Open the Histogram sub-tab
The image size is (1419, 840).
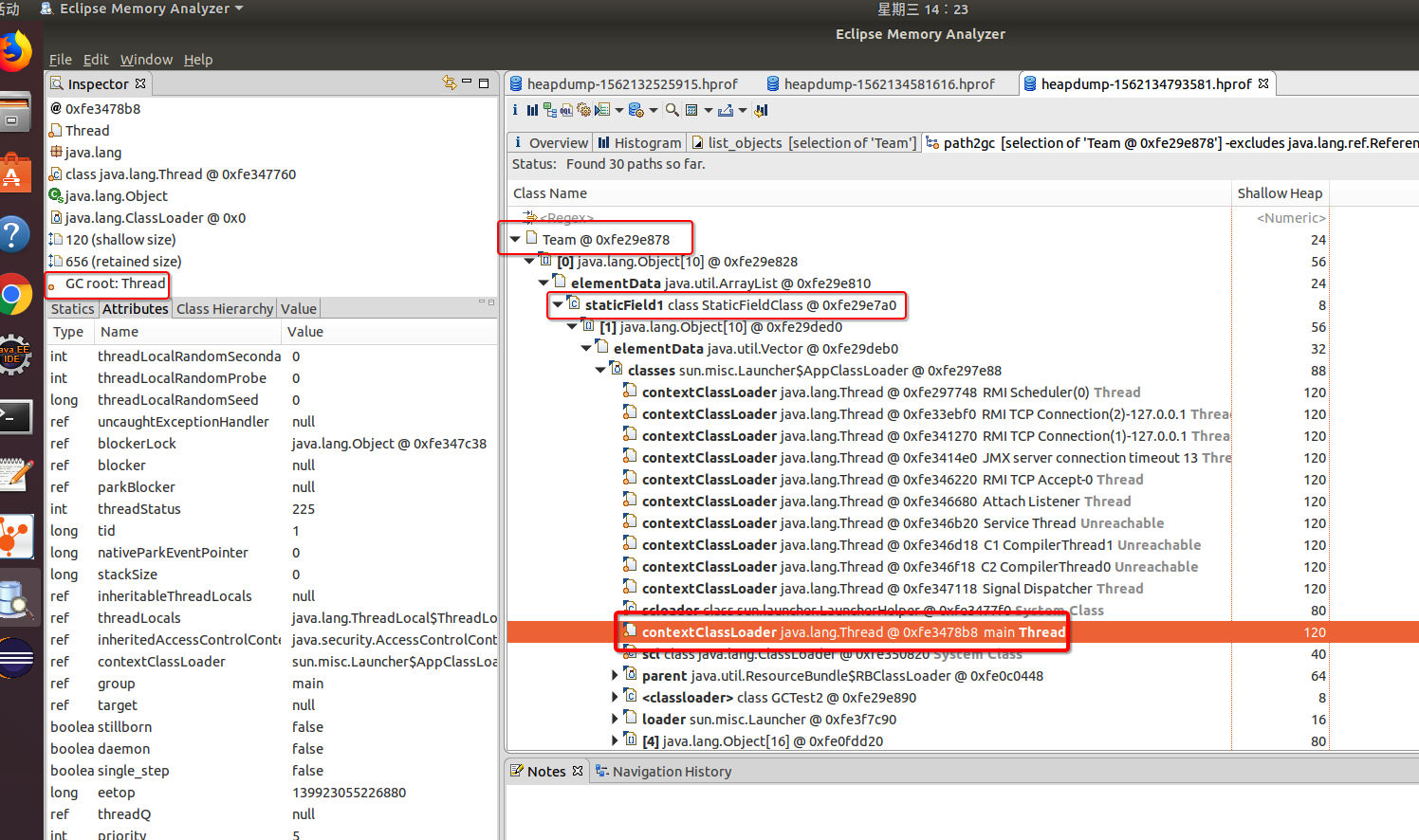coord(639,142)
